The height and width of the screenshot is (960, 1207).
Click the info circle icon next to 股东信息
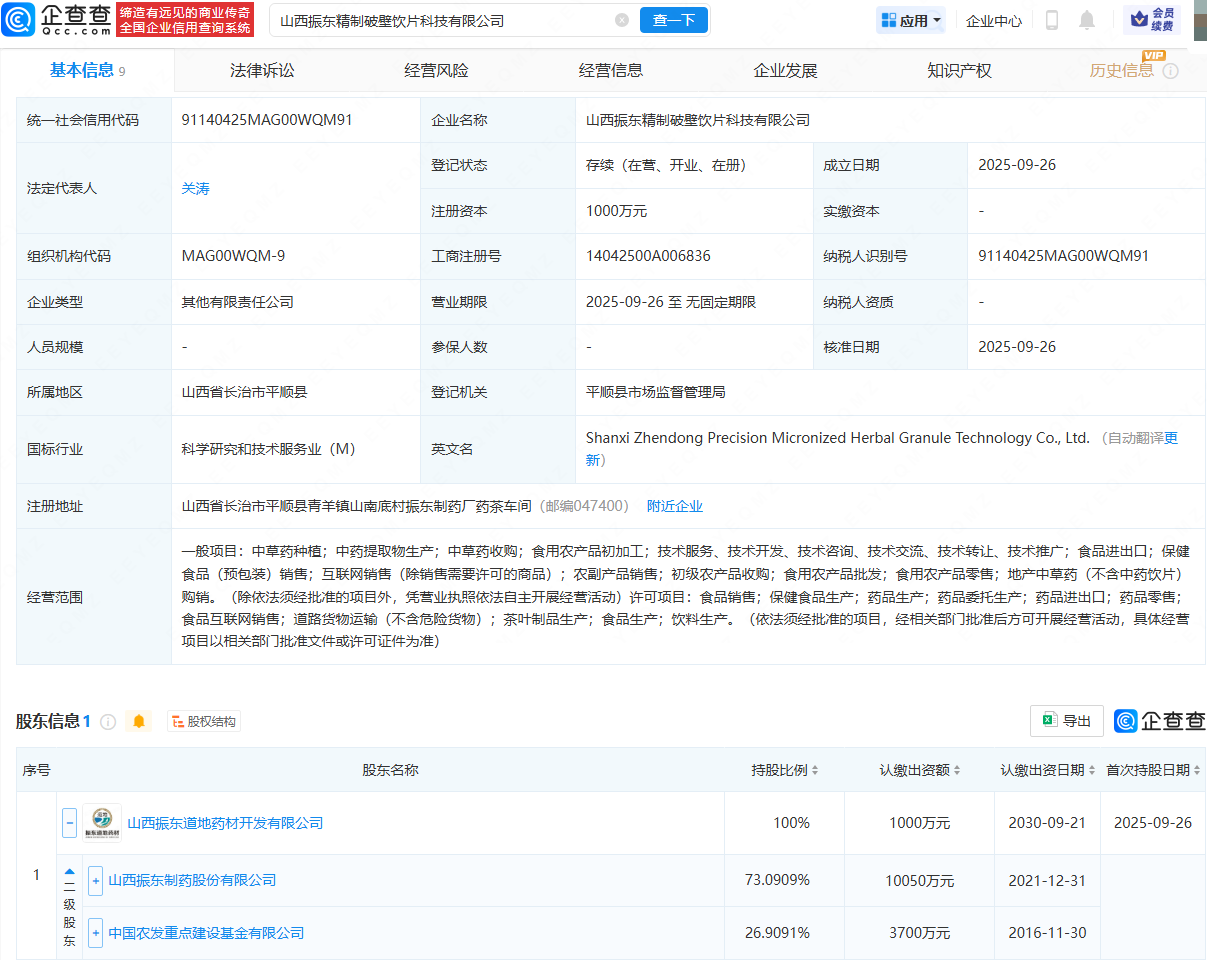tap(108, 720)
